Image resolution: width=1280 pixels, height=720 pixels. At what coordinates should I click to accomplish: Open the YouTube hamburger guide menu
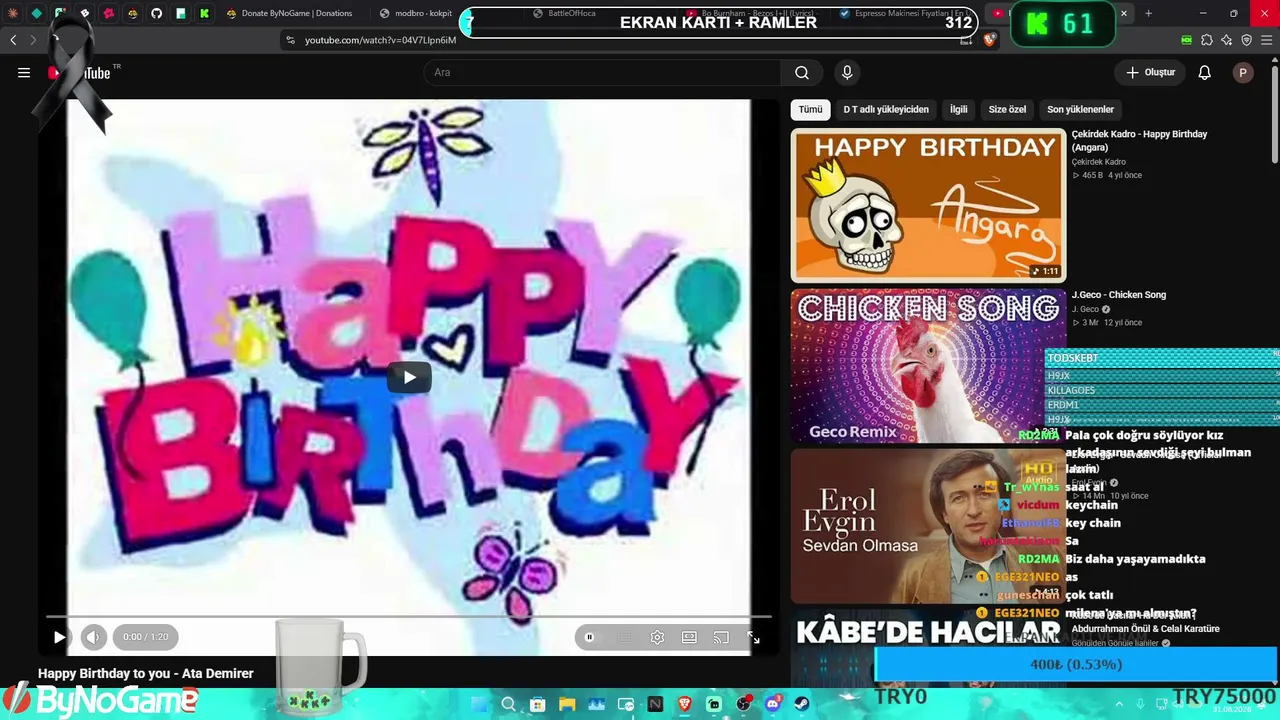[x=24, y=72]
